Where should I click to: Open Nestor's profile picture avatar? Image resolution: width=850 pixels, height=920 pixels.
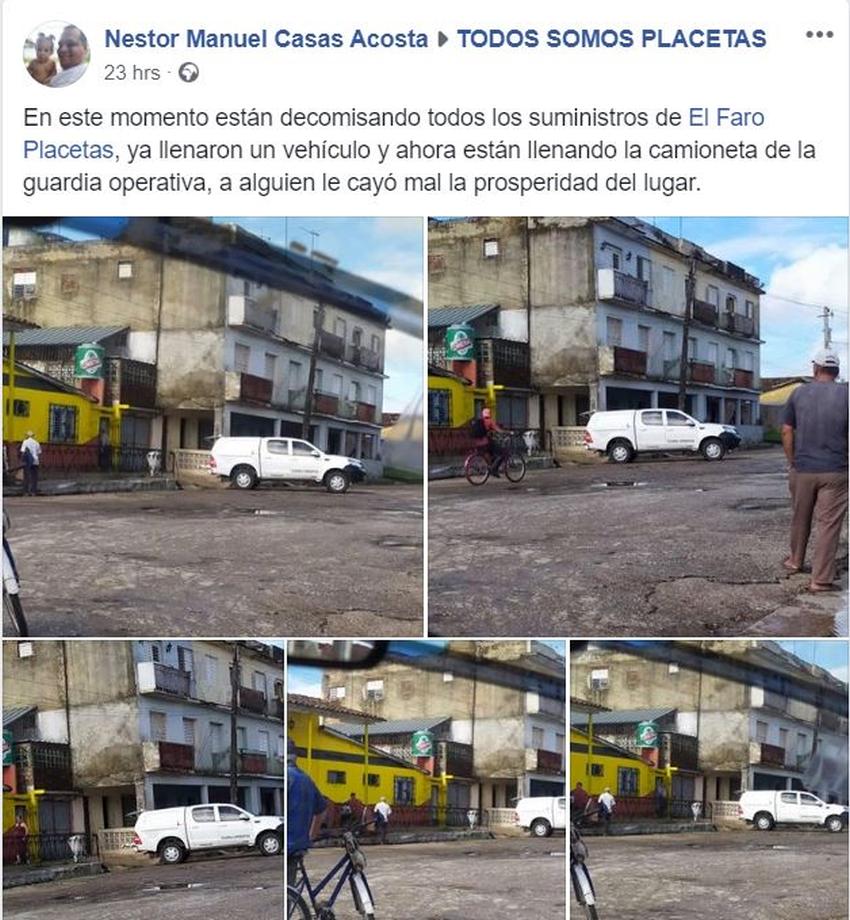pos(57,54)
